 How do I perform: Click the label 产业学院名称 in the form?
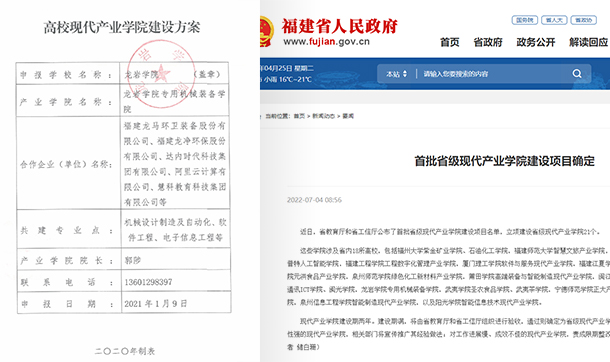[x=66, y=102]
